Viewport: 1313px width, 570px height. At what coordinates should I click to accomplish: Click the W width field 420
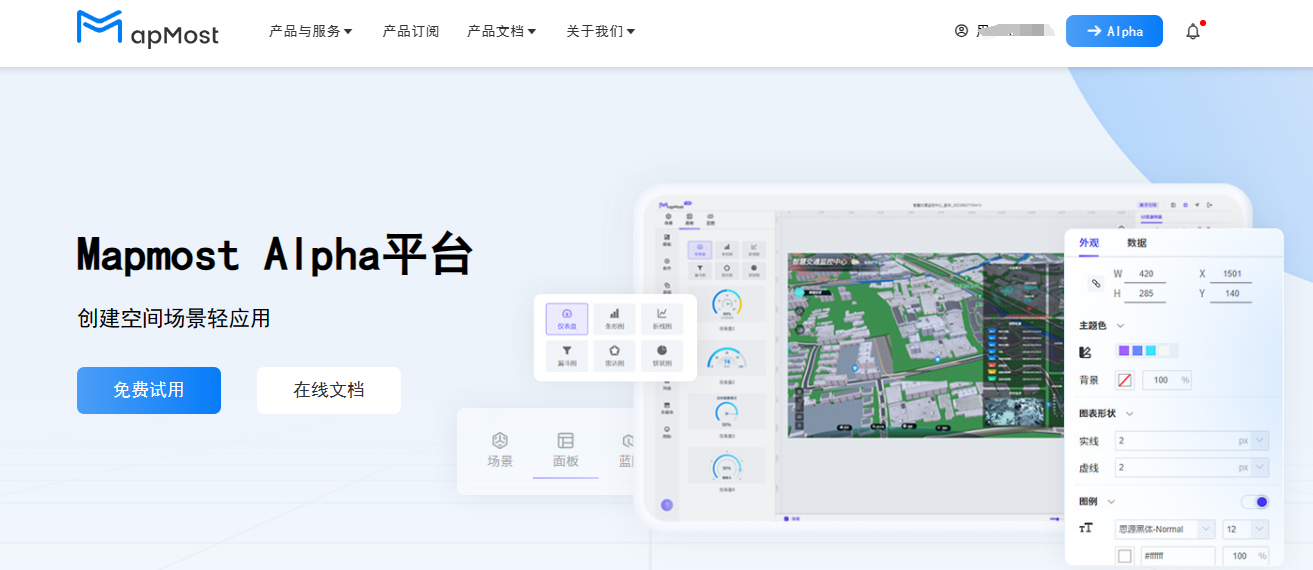pyautogui.click(x=1146, y=275)
